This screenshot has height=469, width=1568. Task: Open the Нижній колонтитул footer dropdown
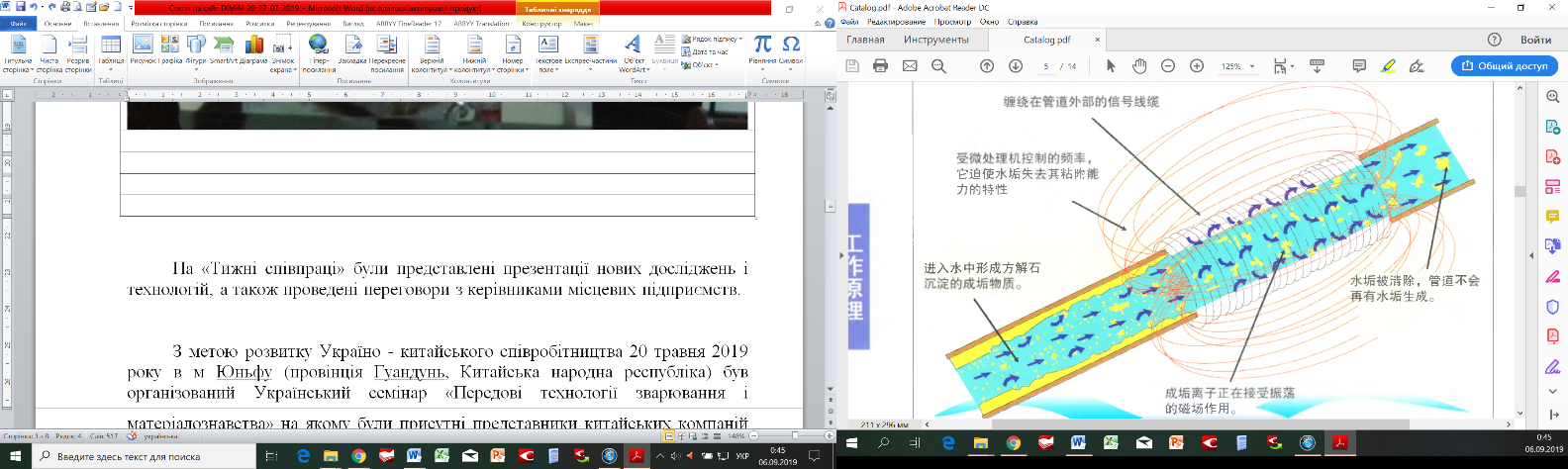point(474,53)
